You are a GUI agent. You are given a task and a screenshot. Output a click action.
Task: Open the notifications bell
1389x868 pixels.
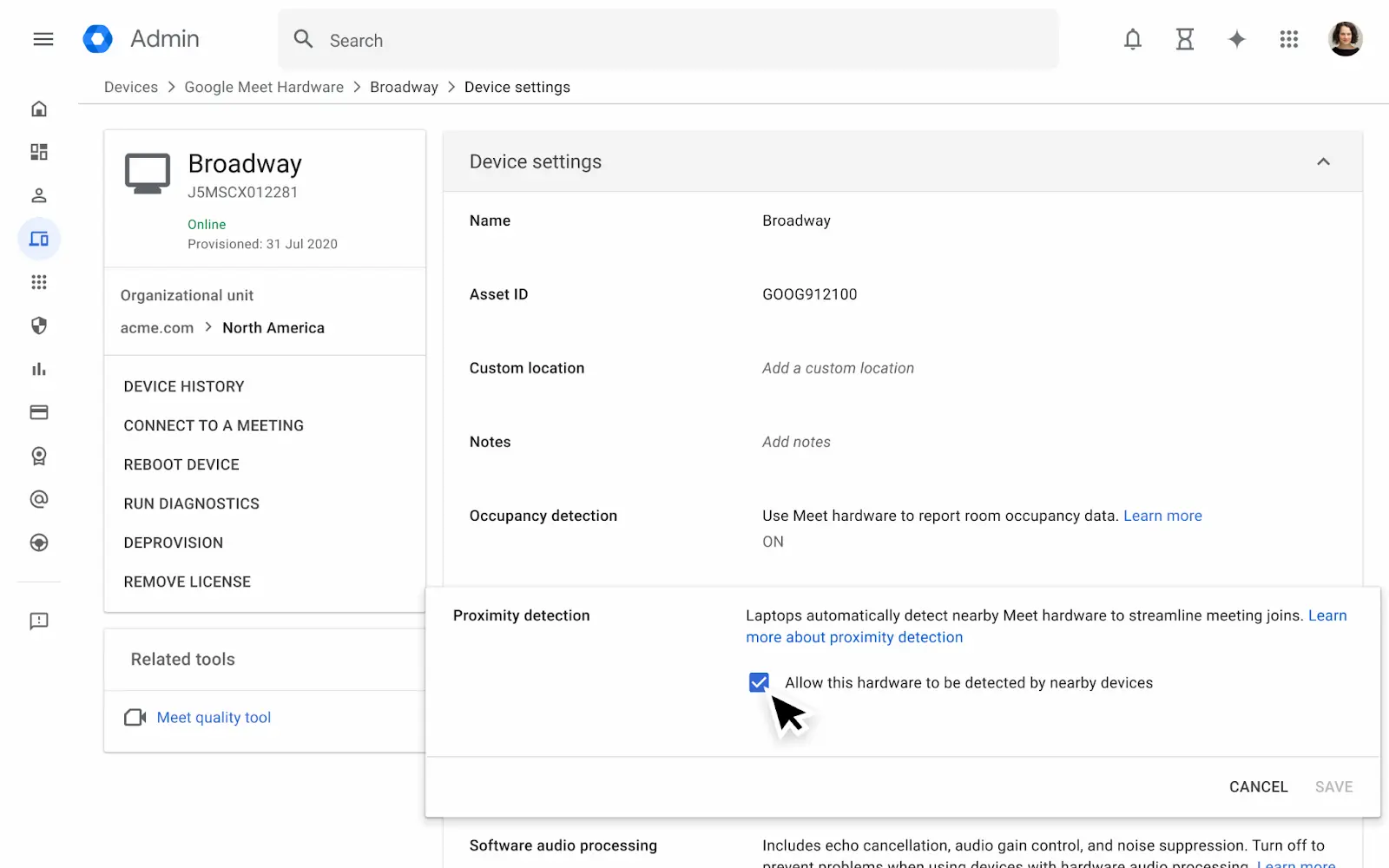[x=1133, y=39]
